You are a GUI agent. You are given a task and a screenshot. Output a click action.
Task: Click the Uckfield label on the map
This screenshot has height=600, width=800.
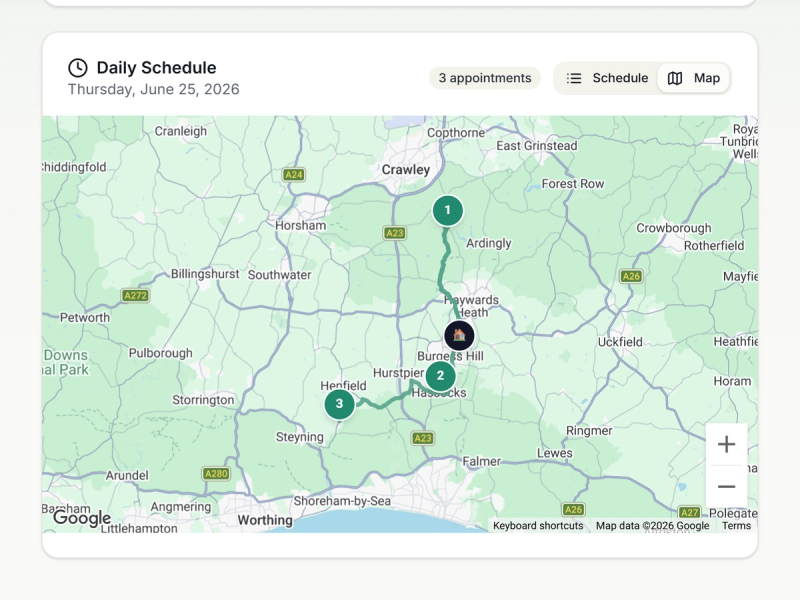tap(620, 342)
